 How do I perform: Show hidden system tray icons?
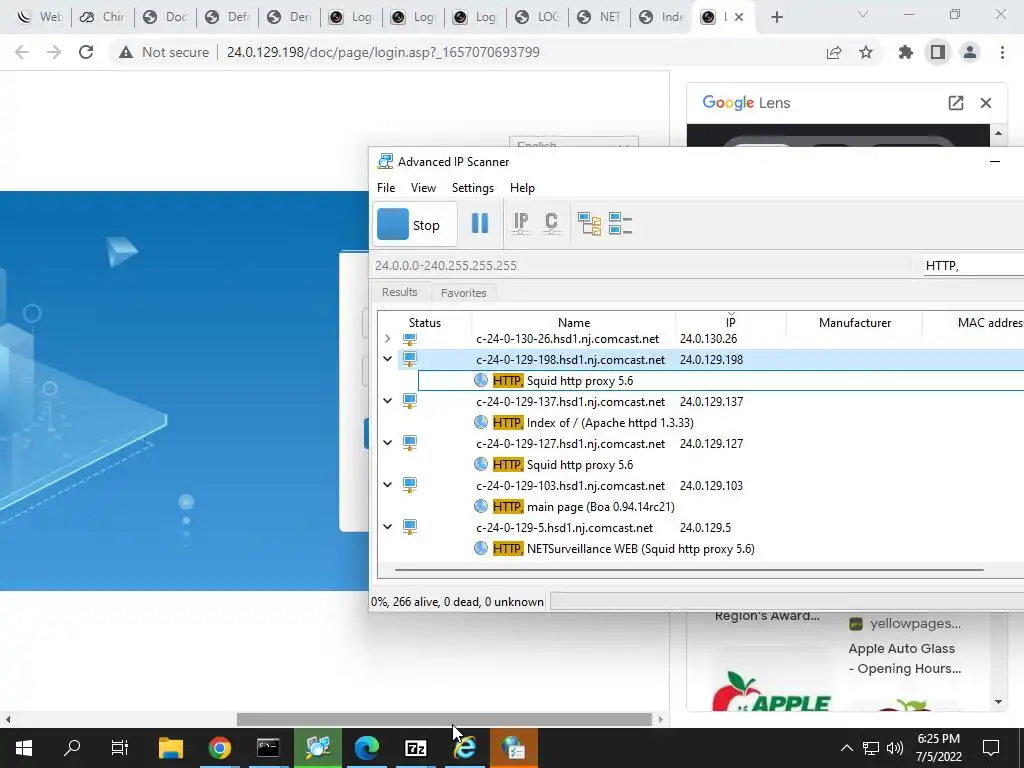coord(846,748)
